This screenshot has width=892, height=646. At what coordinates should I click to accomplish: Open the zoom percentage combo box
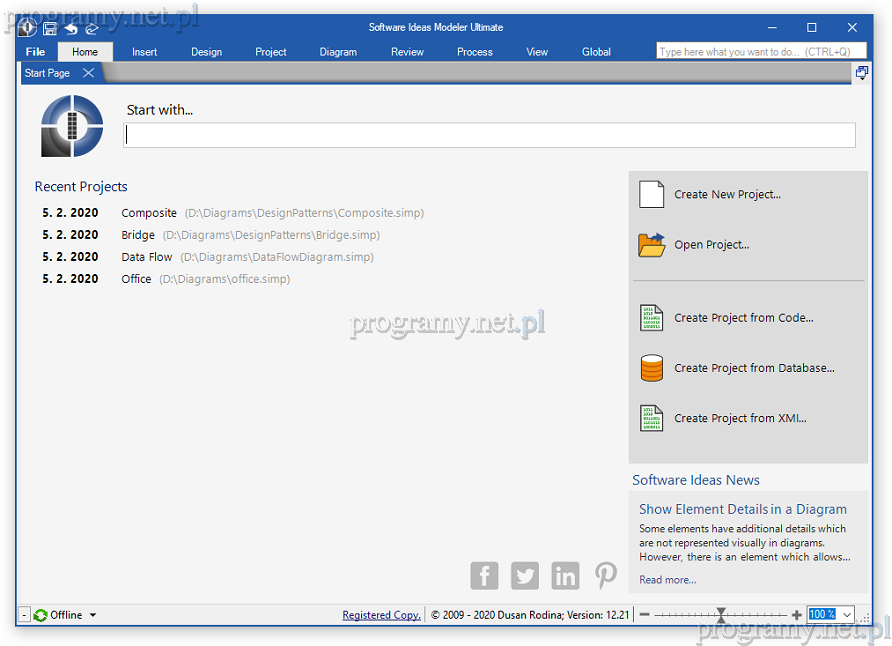tap(848, 615)
